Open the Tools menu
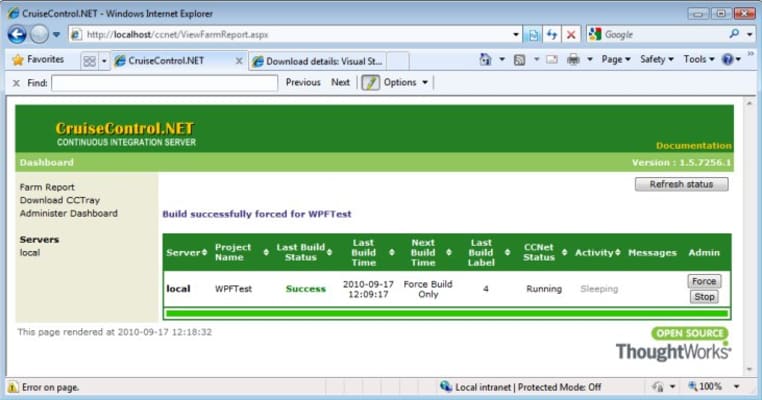The image size is (762, 400). (698, 60)
